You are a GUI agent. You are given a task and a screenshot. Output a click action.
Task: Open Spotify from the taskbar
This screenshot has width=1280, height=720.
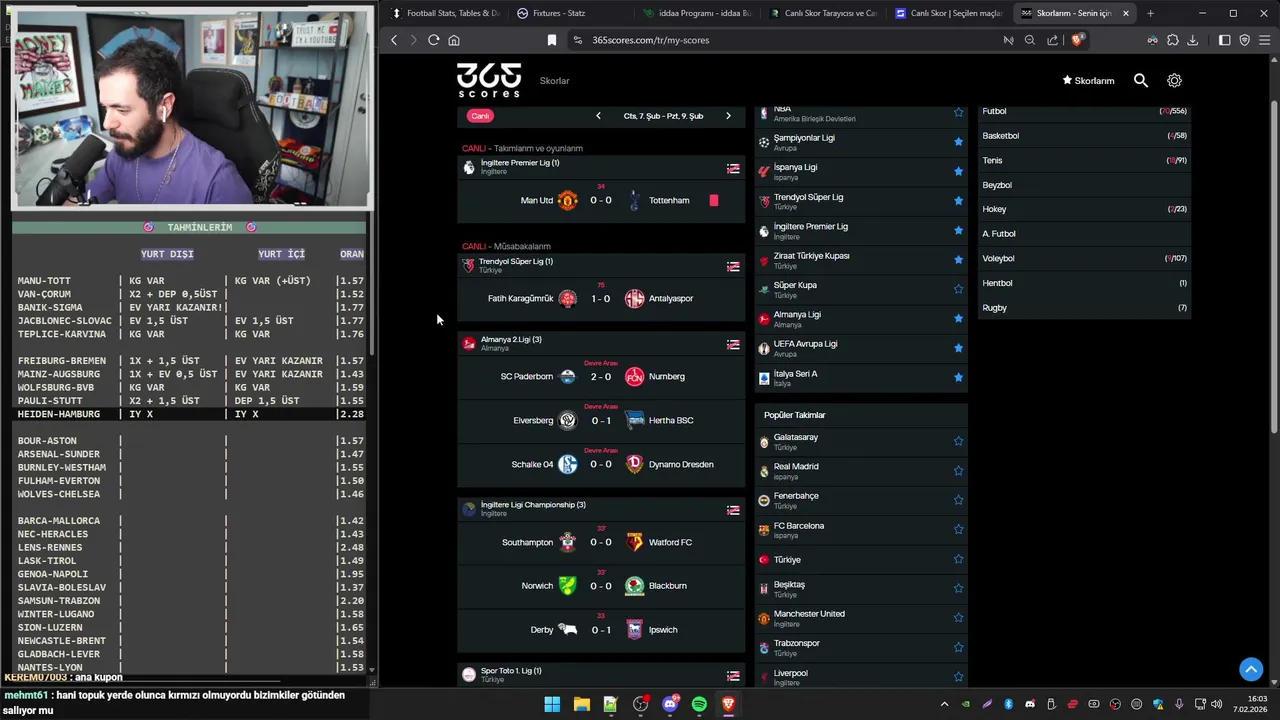click(699, 704)
